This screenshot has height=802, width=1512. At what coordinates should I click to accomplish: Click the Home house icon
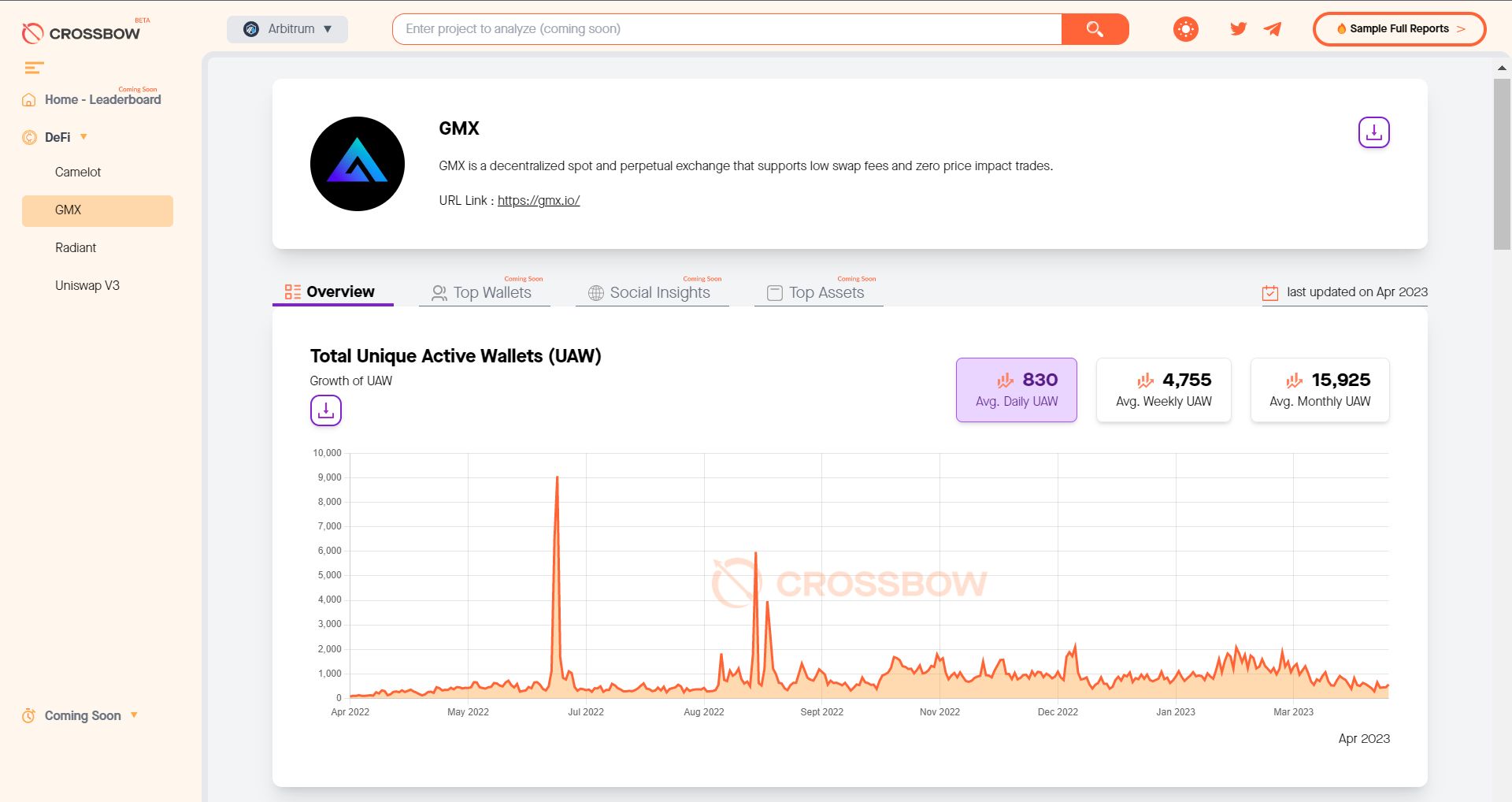coord(29,100)
